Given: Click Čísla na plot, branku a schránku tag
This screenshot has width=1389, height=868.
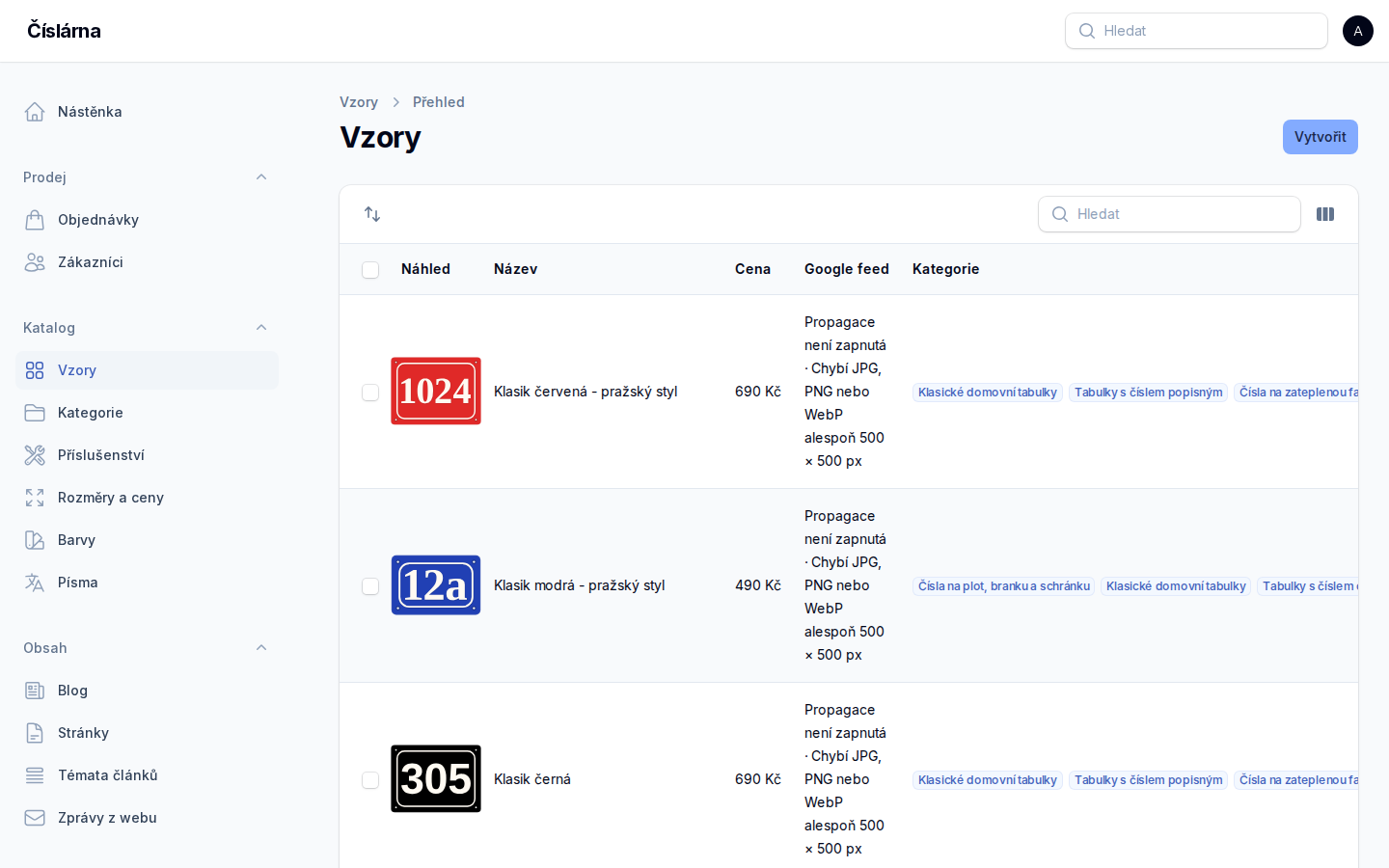Looking at the screenshot, I should (x=1004, y=586).
